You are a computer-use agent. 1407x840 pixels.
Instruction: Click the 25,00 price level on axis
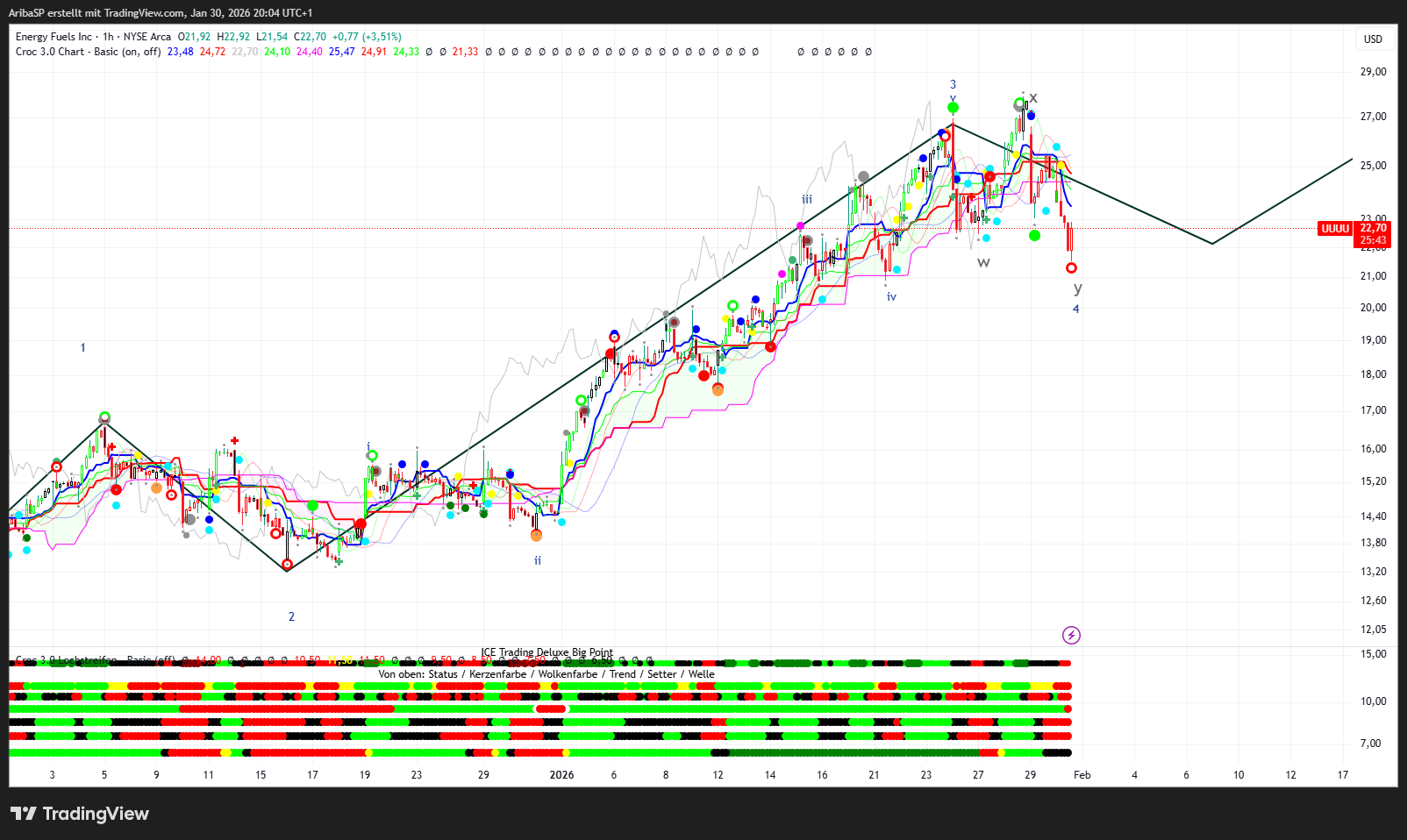tap(1373, 166)
